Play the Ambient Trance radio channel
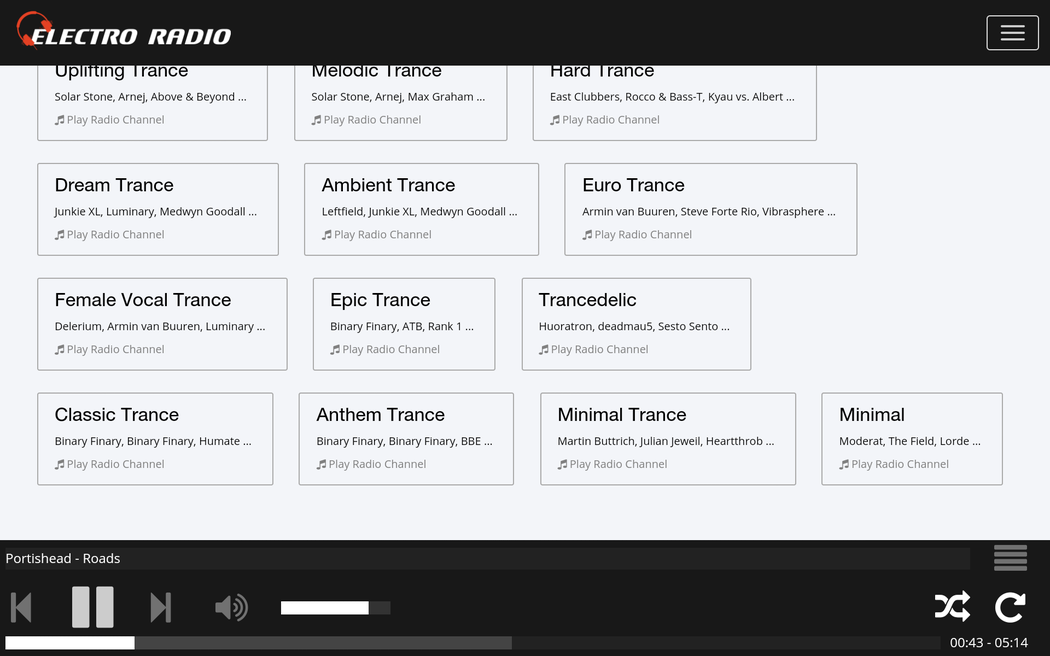This screenshot has width=1050, height=656. [382, 235]
